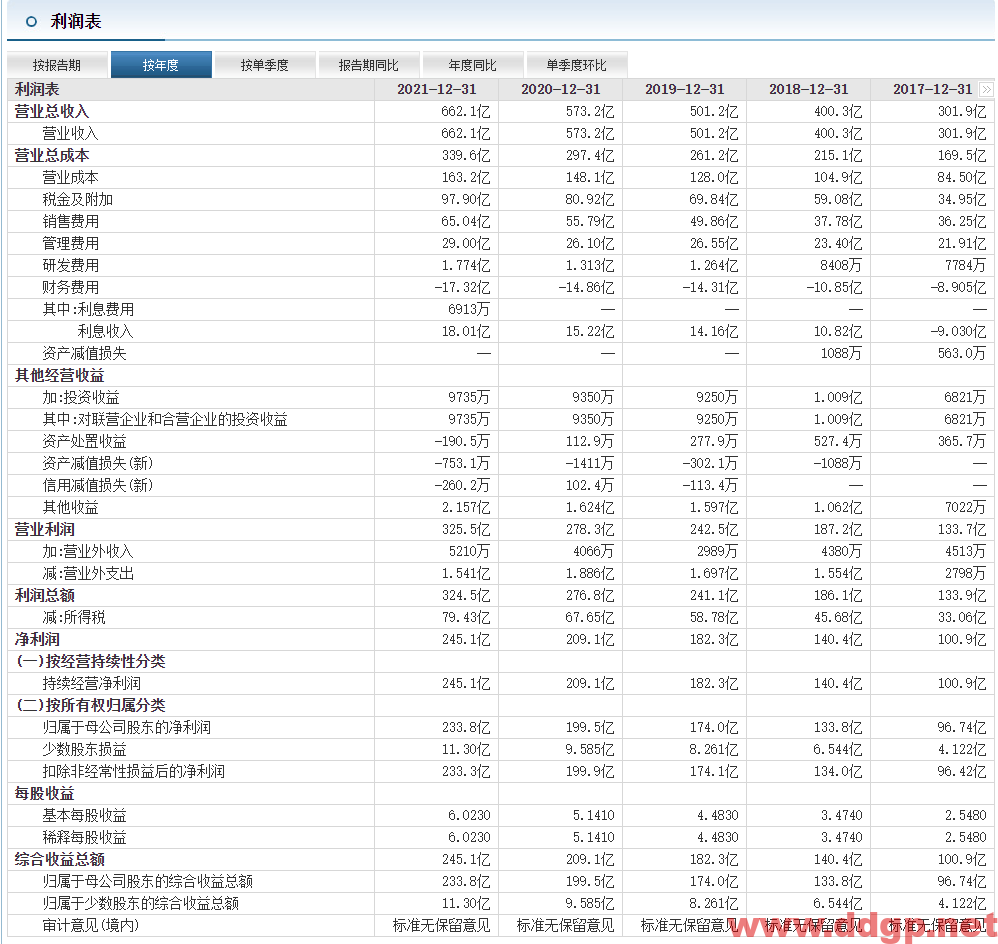Click the next-columns arrow beside 2017-12-31
Screen dimensions: 998x944
pyautogui.click(x=987, y=89)
